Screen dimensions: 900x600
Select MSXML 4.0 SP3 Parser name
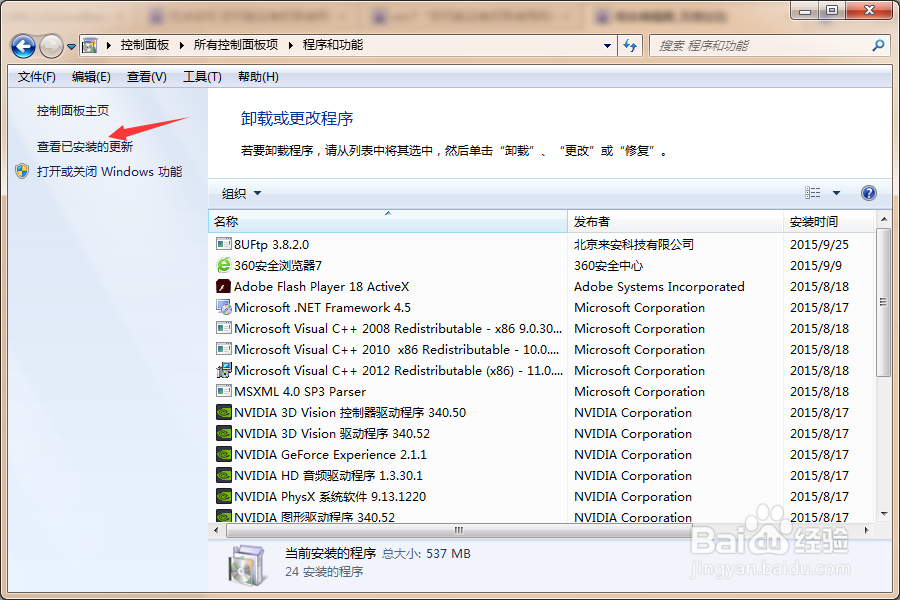coord(300,392)
